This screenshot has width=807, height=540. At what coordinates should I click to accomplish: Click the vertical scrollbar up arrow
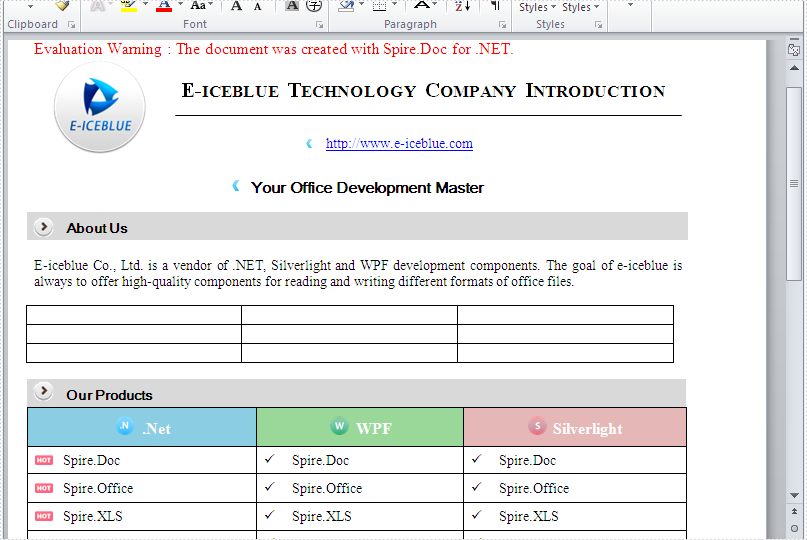pyautogui.click(x=794, y=68)
